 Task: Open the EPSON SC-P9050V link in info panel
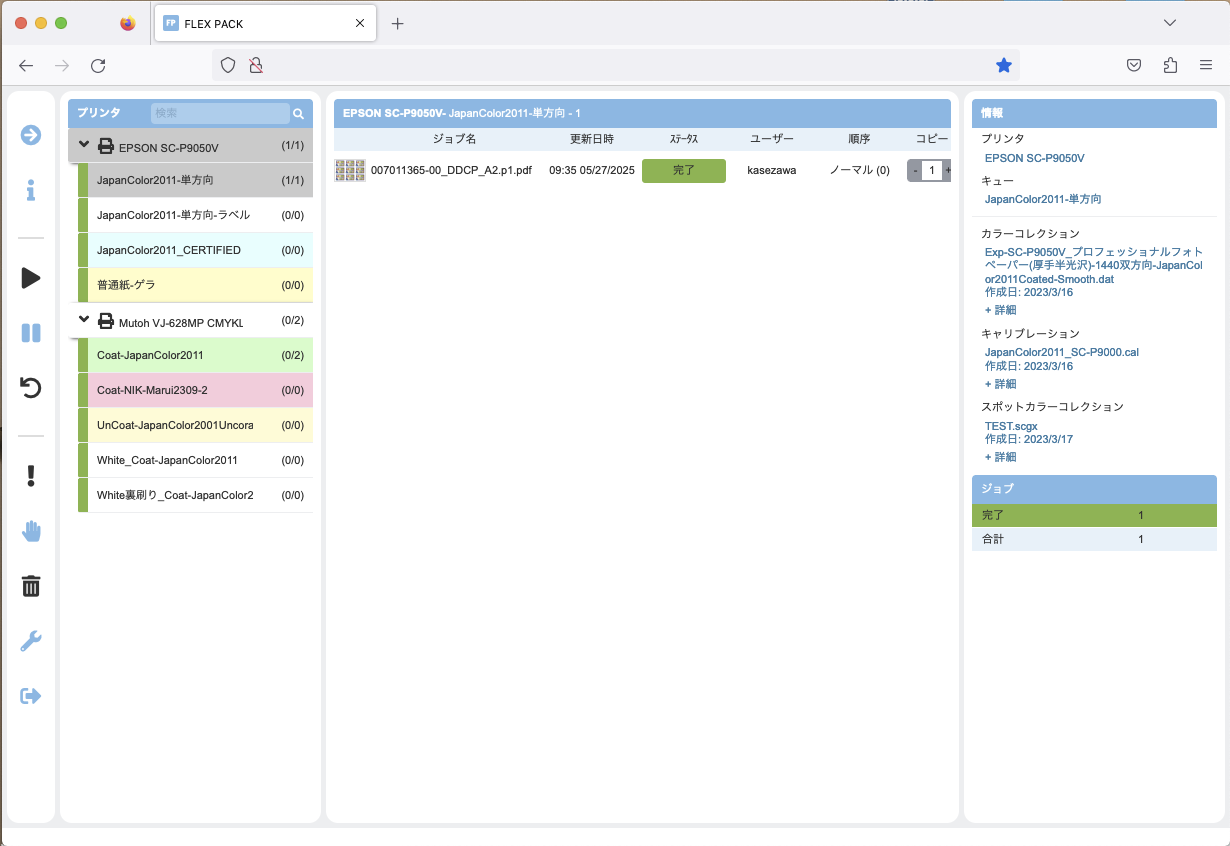[x=1034, y=158]
